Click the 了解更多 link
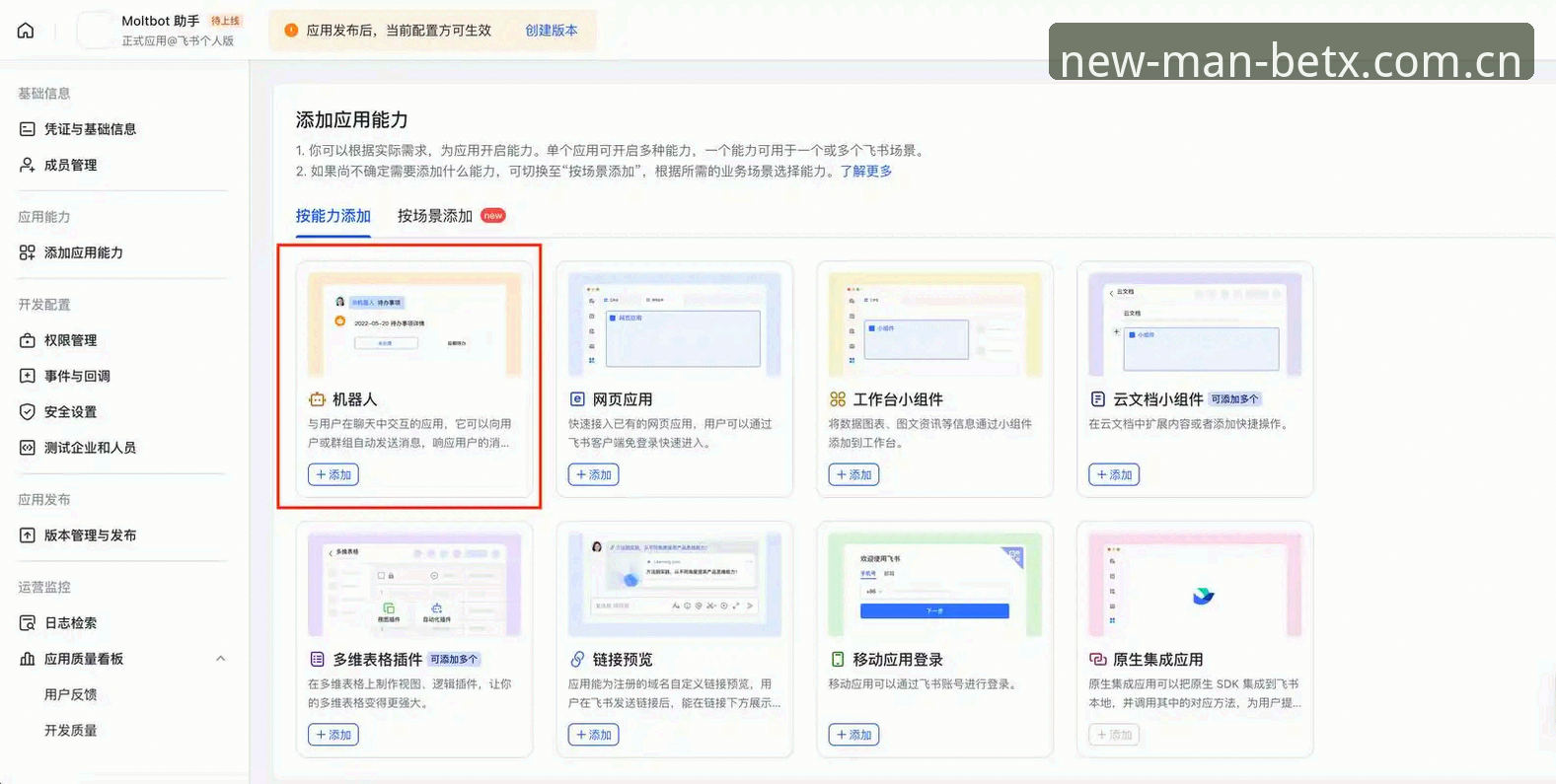The width and height of the screenshot is (1556, 784). click(866, 172)
